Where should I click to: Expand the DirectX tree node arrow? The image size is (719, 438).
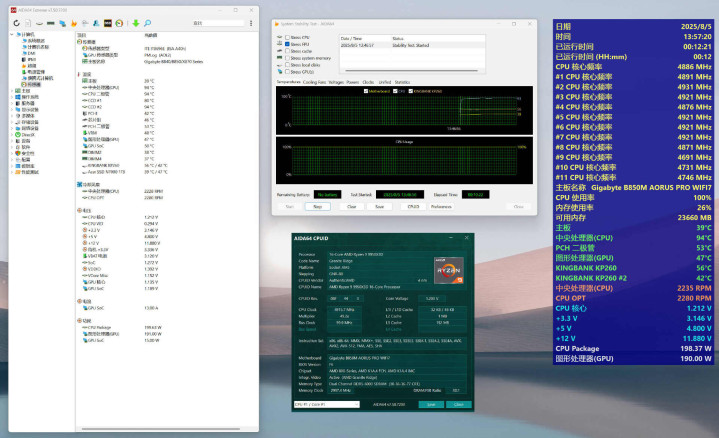[12, 135]
